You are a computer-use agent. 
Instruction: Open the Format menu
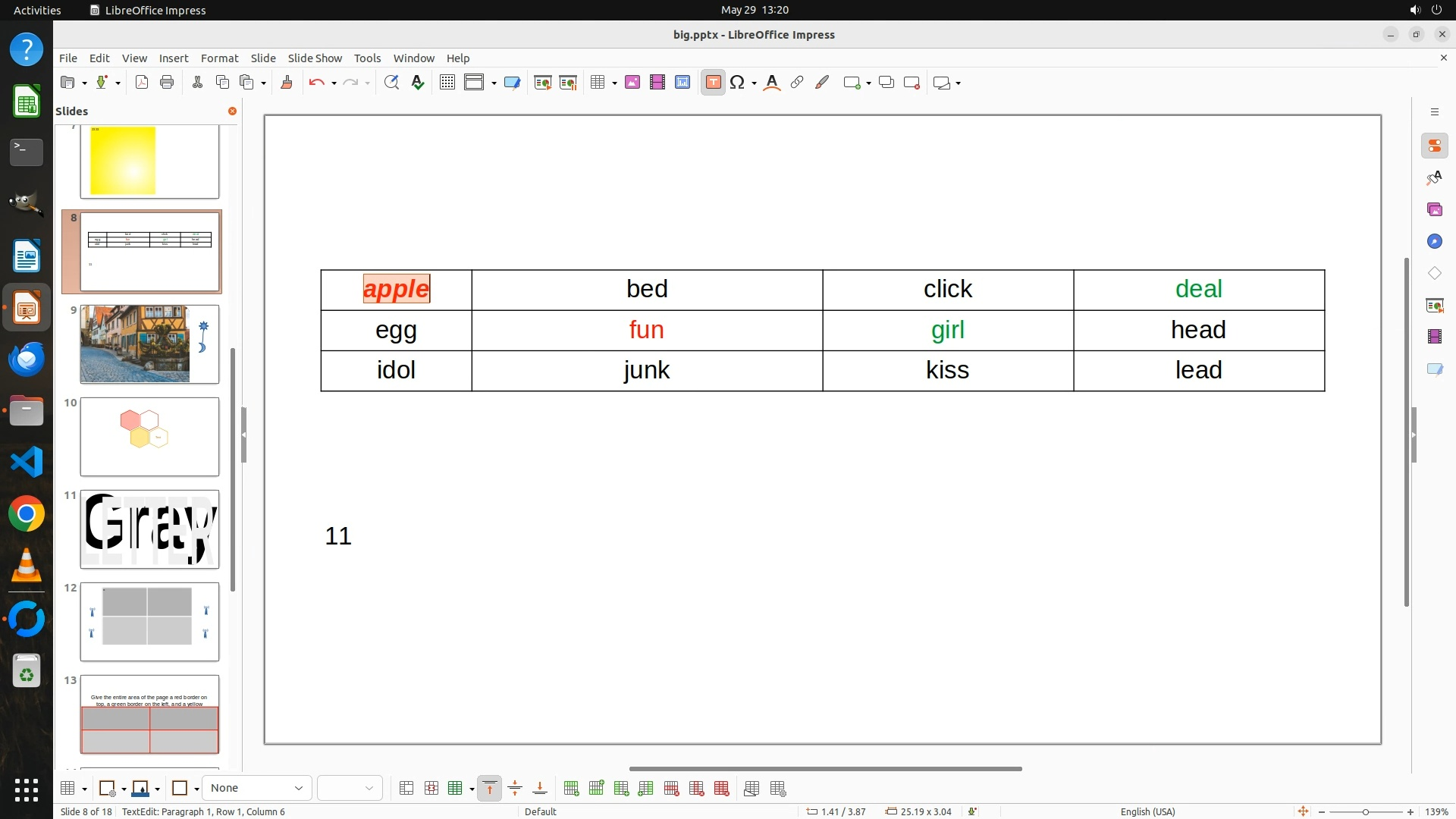(x=219, y=58)
